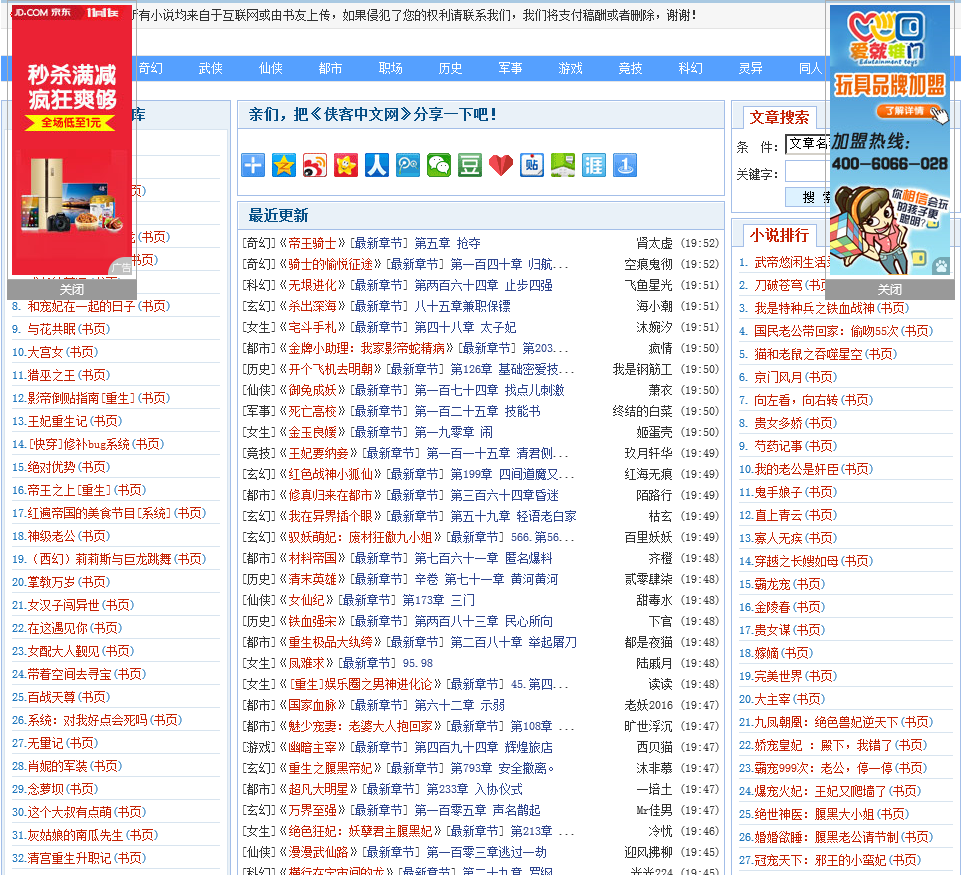Share via WeChat icon

click(x=439, y=165)
